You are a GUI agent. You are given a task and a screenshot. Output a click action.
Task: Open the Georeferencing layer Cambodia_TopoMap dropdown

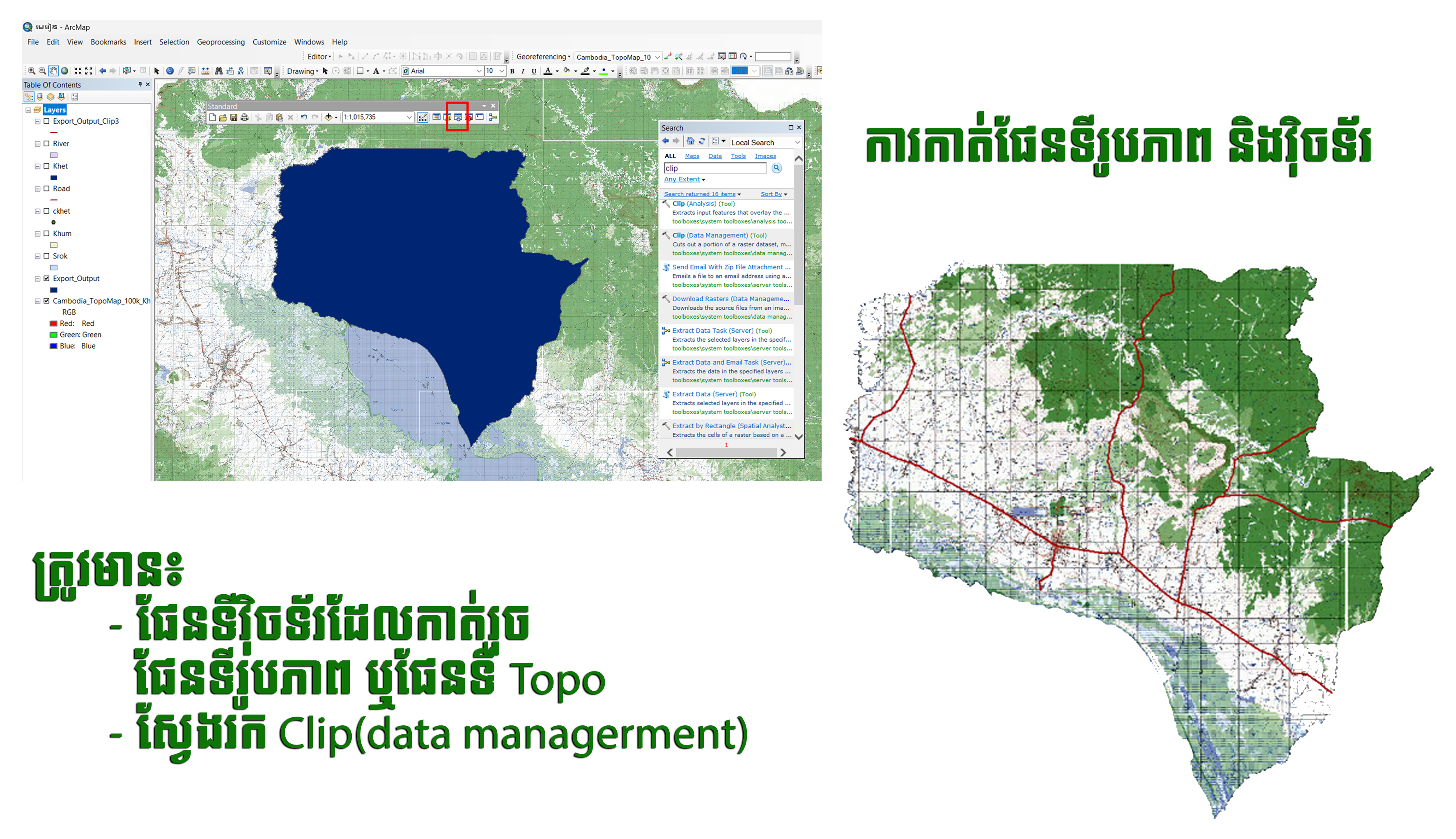click(x=657, y=57)
